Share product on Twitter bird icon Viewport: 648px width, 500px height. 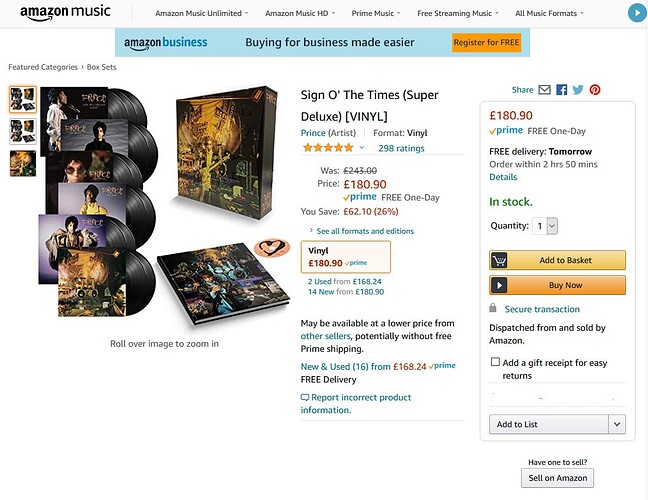pyautogui.click(x=578, y=90)
